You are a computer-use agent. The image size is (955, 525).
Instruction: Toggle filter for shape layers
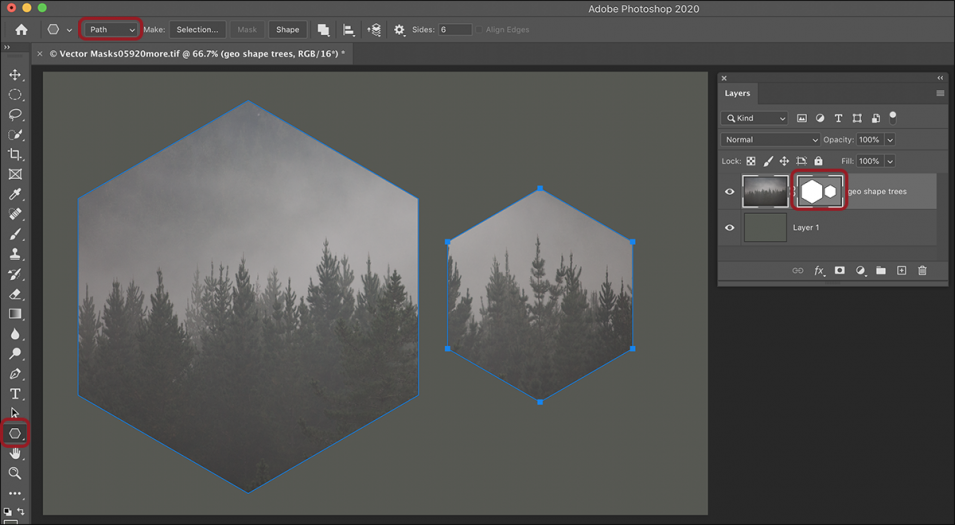point(857,118)
